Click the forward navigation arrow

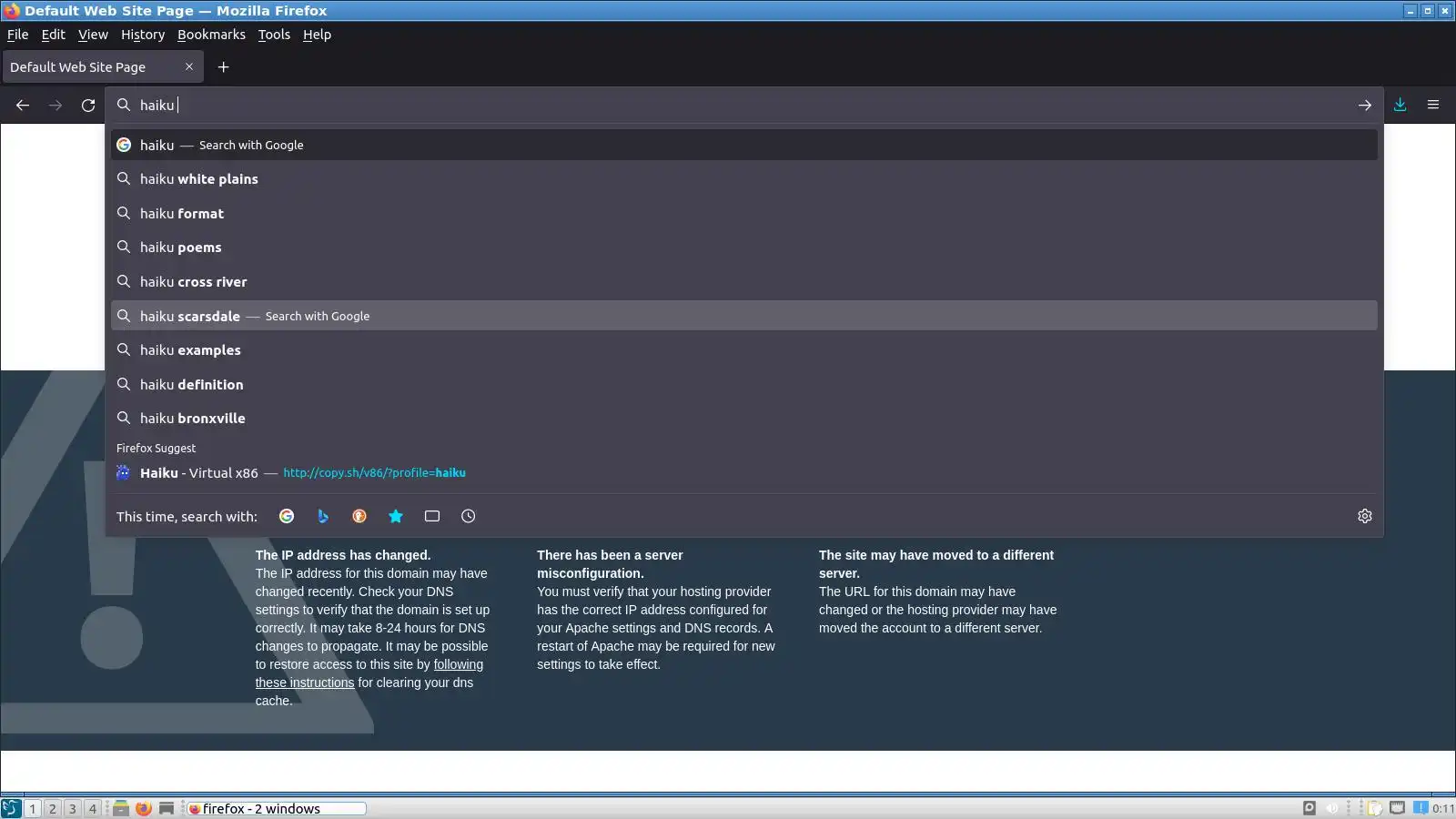[56, 106]
